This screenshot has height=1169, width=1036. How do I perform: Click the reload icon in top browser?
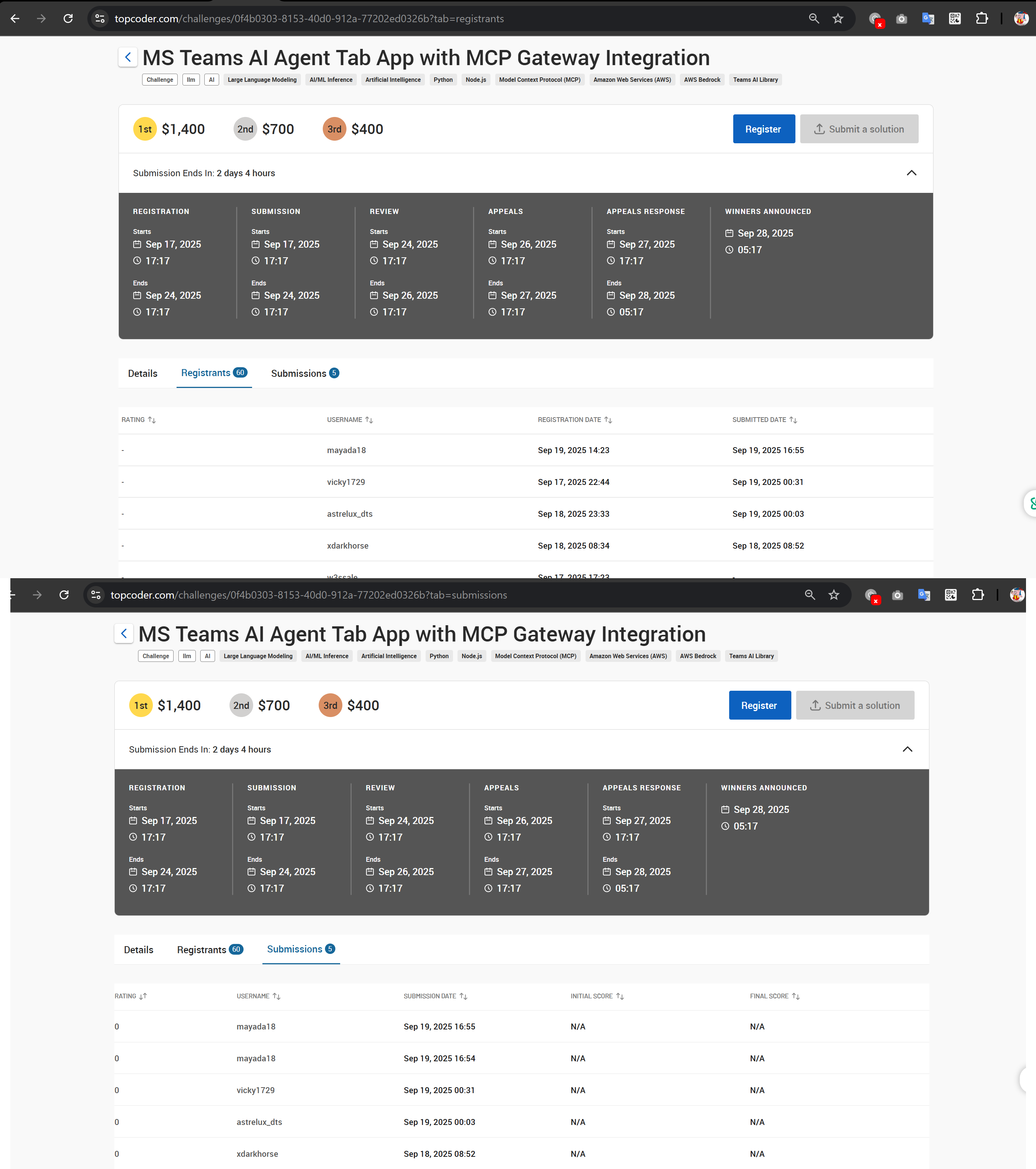pyautogui.click(x=68, y=19)
